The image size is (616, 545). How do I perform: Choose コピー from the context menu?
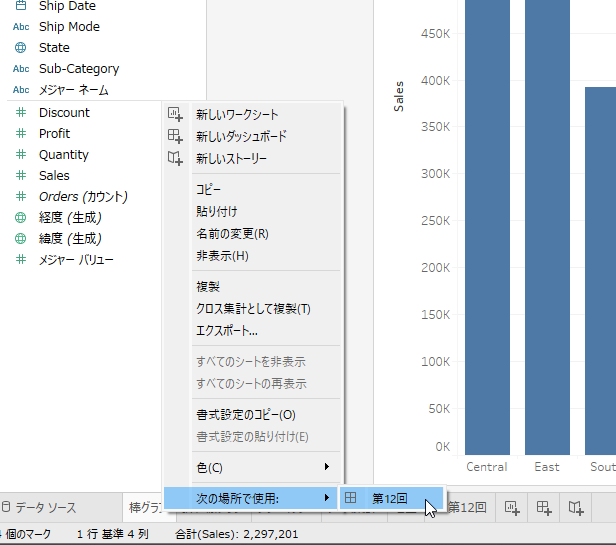209,189
